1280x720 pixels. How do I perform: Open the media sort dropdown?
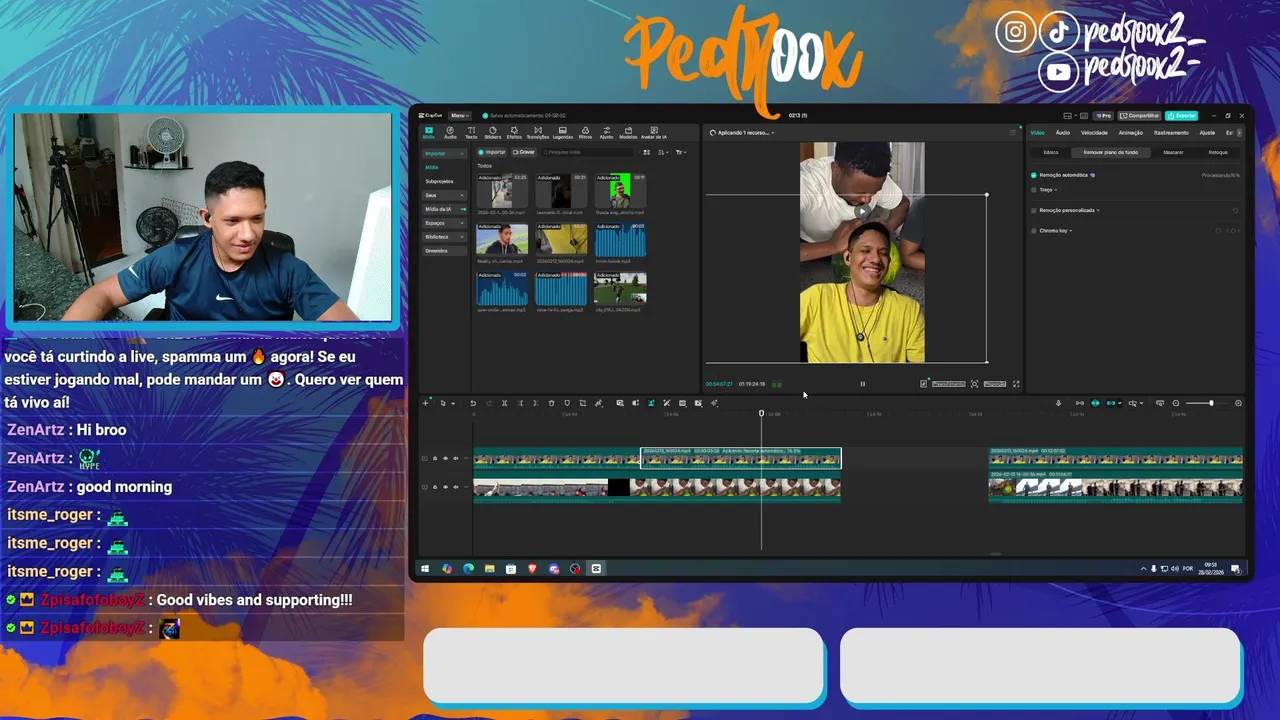click(x=663, y=152)
